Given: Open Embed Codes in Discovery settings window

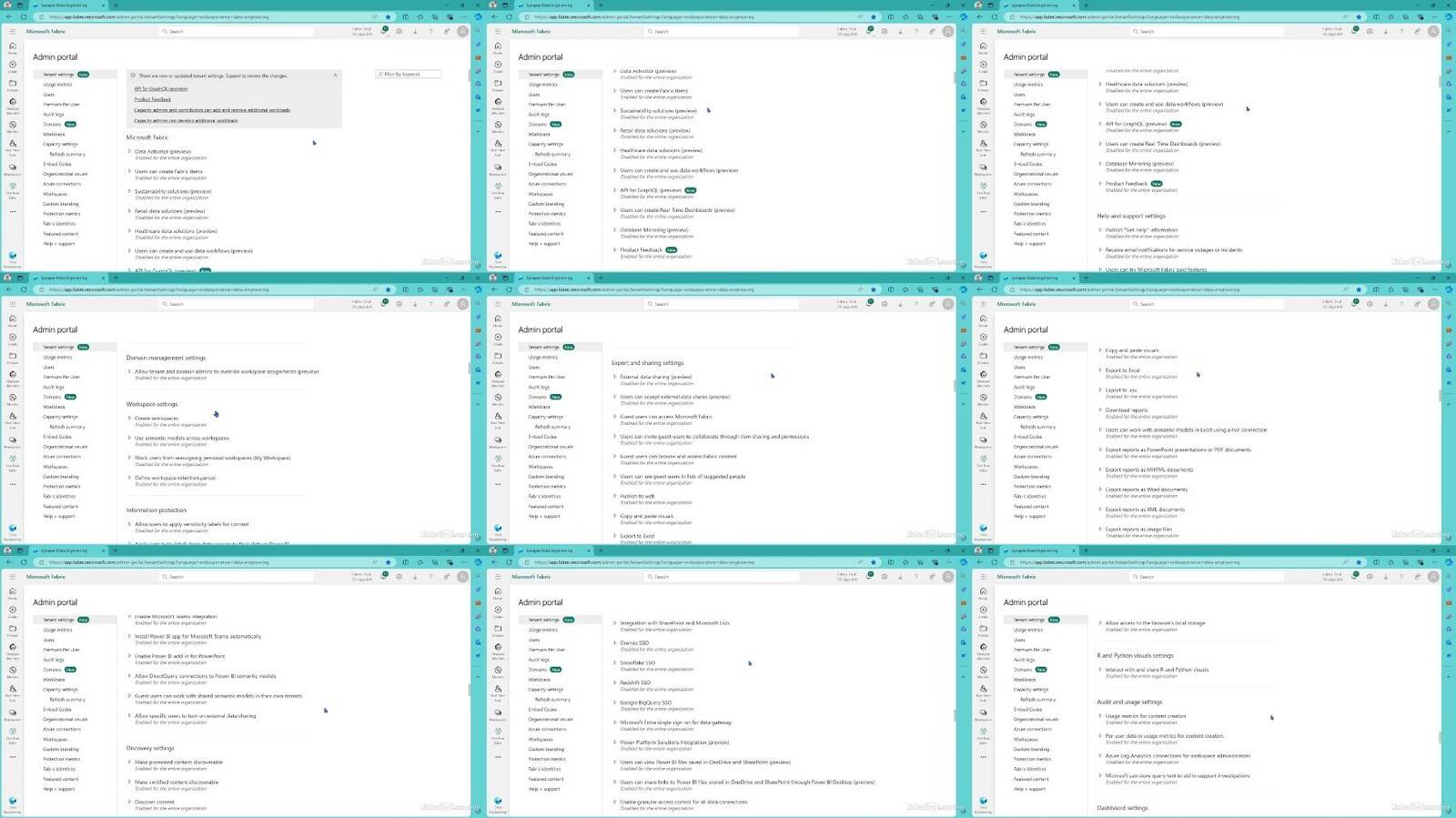Looking at the screenshot, I should pyautogui.click(x=57, y=709).
